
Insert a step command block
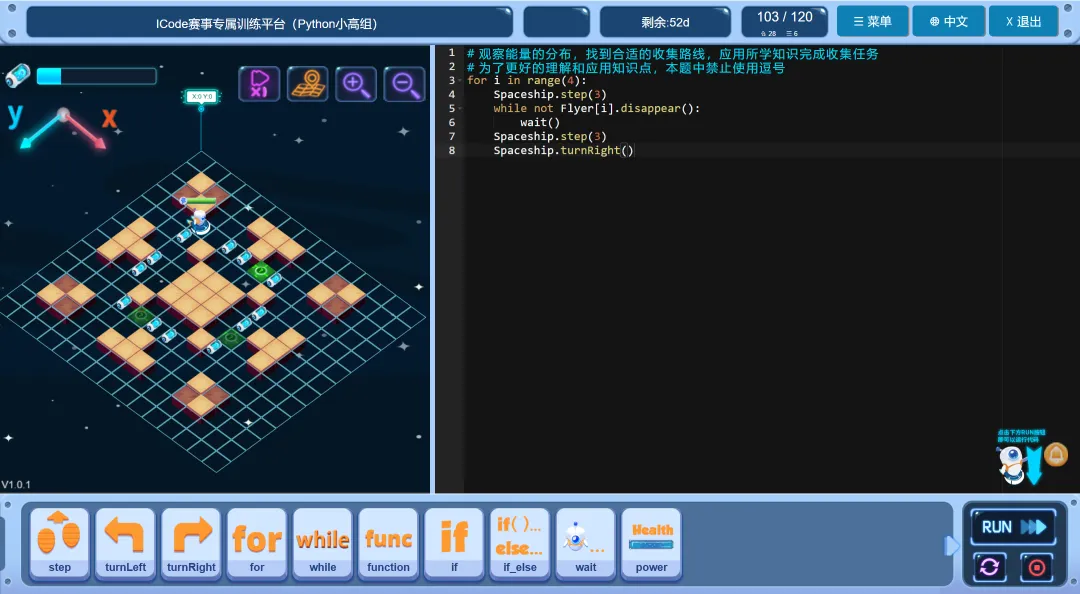coord(59,544)
